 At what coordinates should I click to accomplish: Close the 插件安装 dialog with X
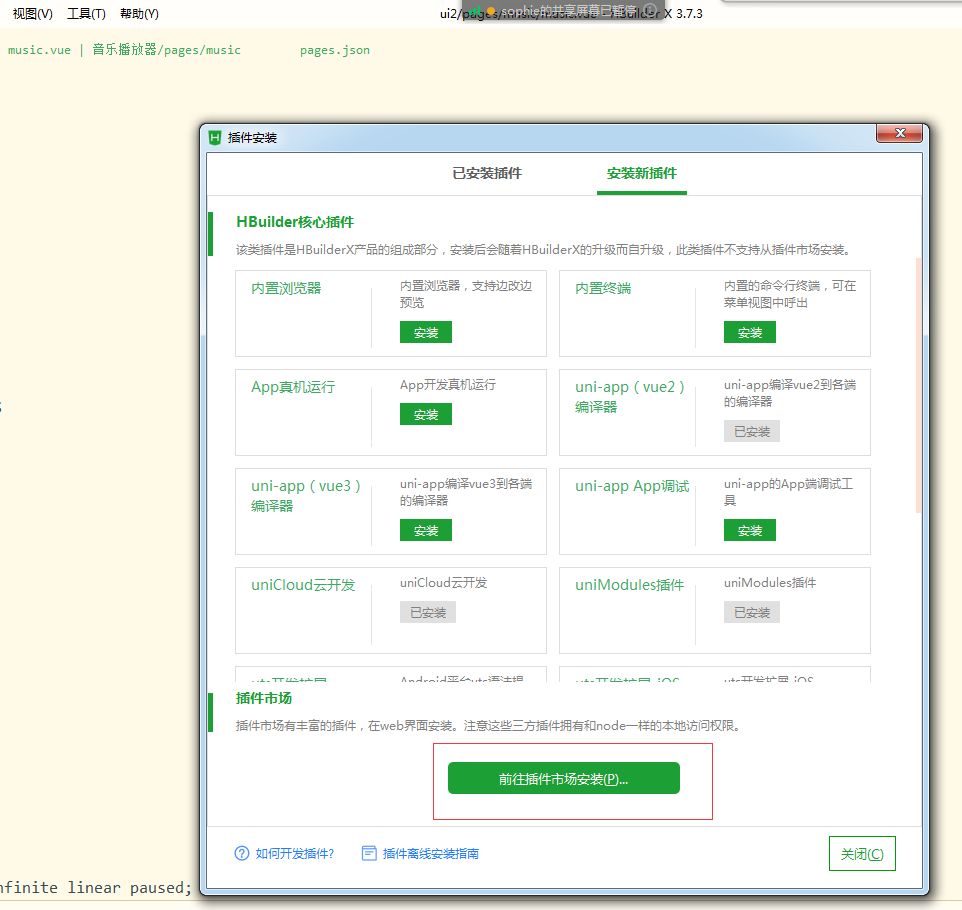click(x=899, y=133)
